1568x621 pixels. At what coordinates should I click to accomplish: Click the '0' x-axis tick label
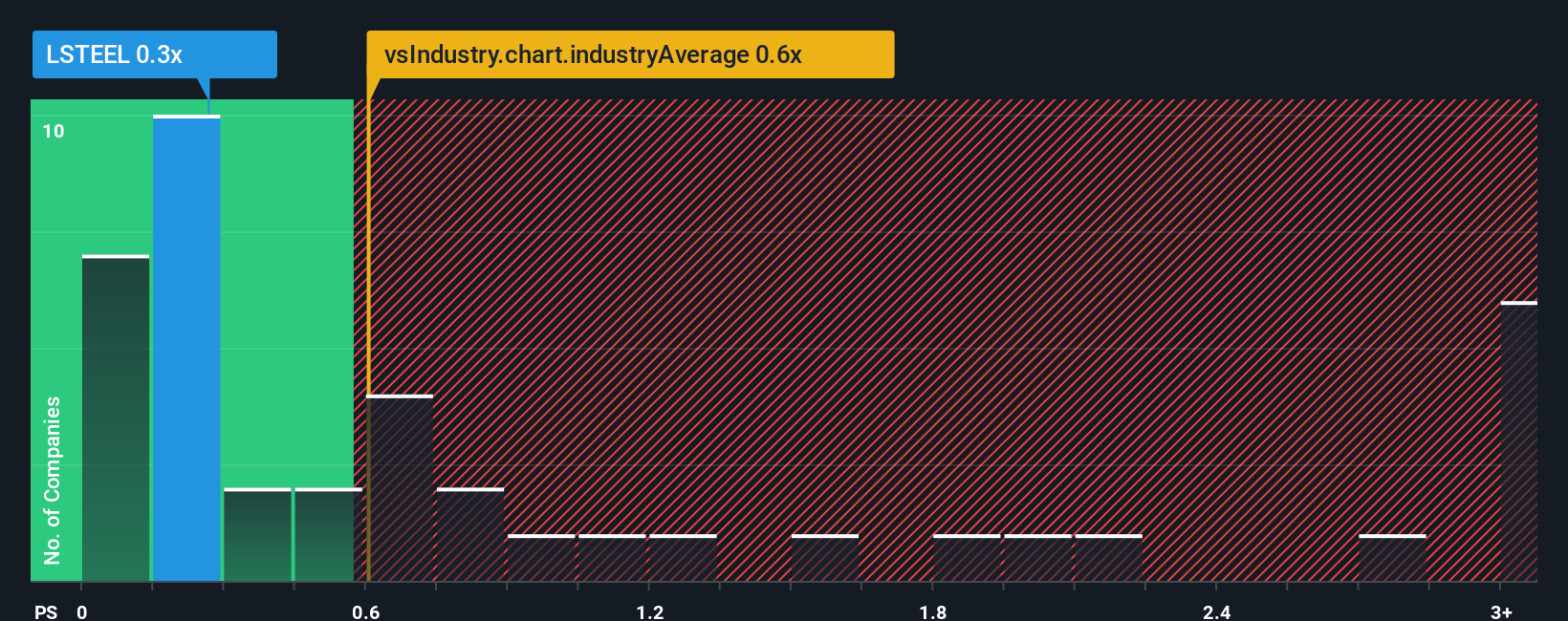[82, 611]
